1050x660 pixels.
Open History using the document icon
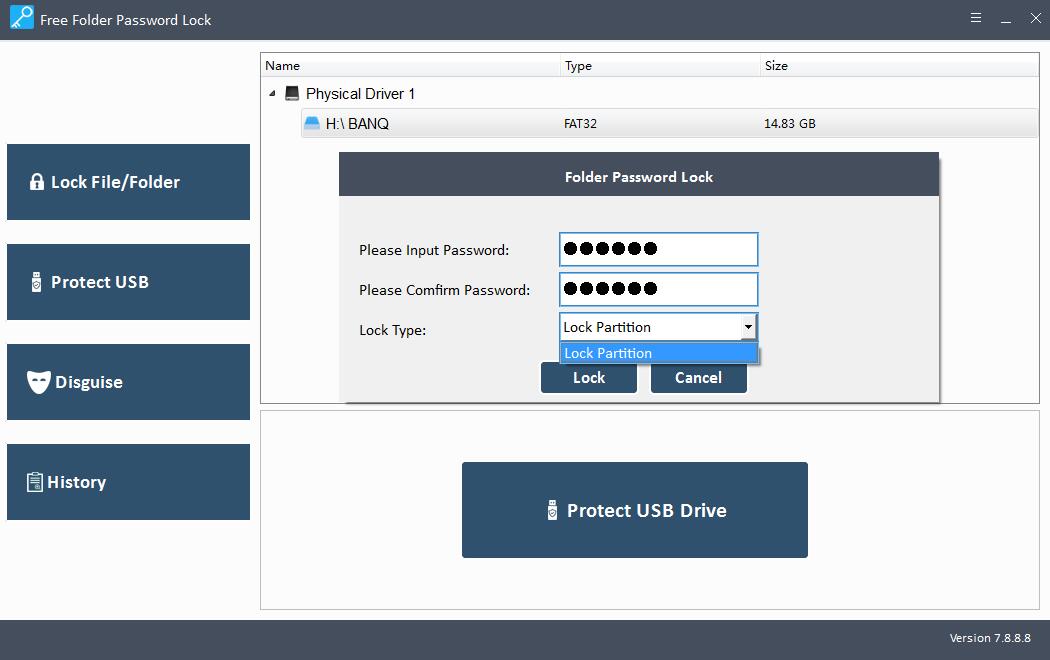pos(37,481)
